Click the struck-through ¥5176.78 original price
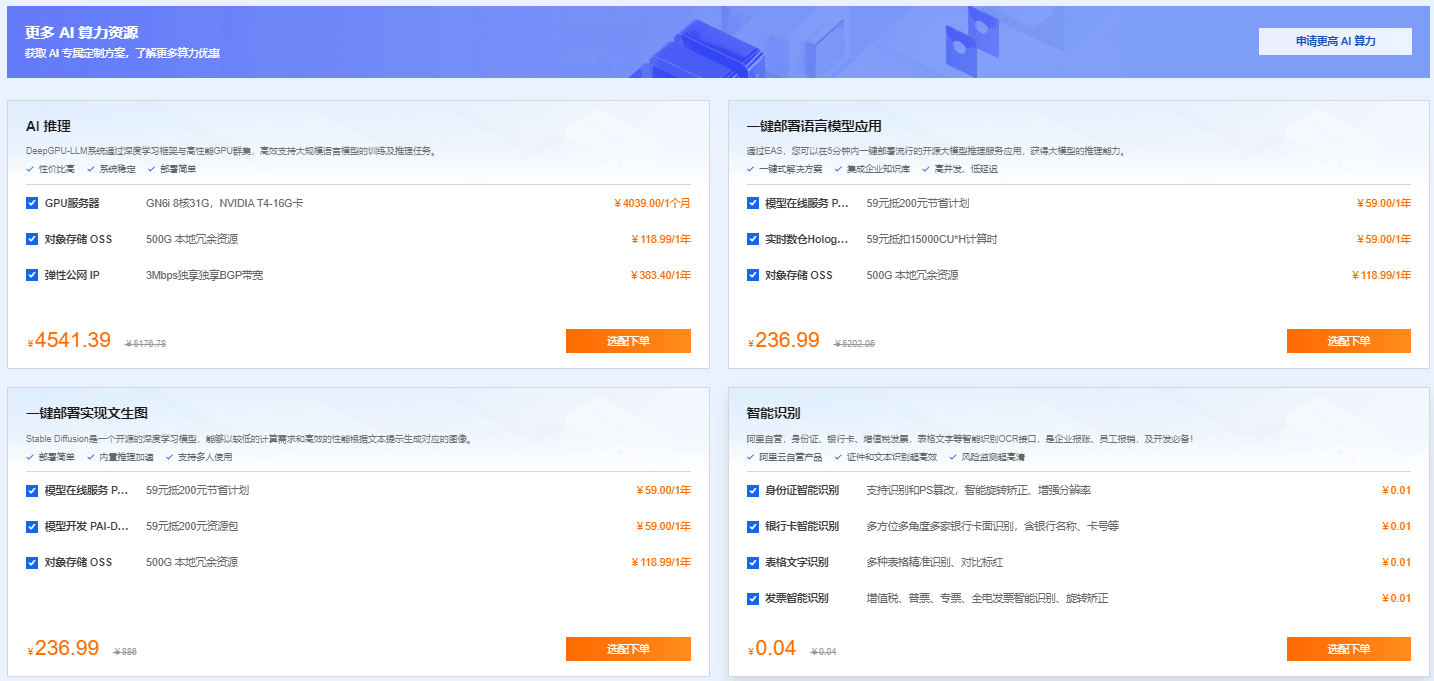This screenshot has height=681, width=1434. tap(145, 344)
